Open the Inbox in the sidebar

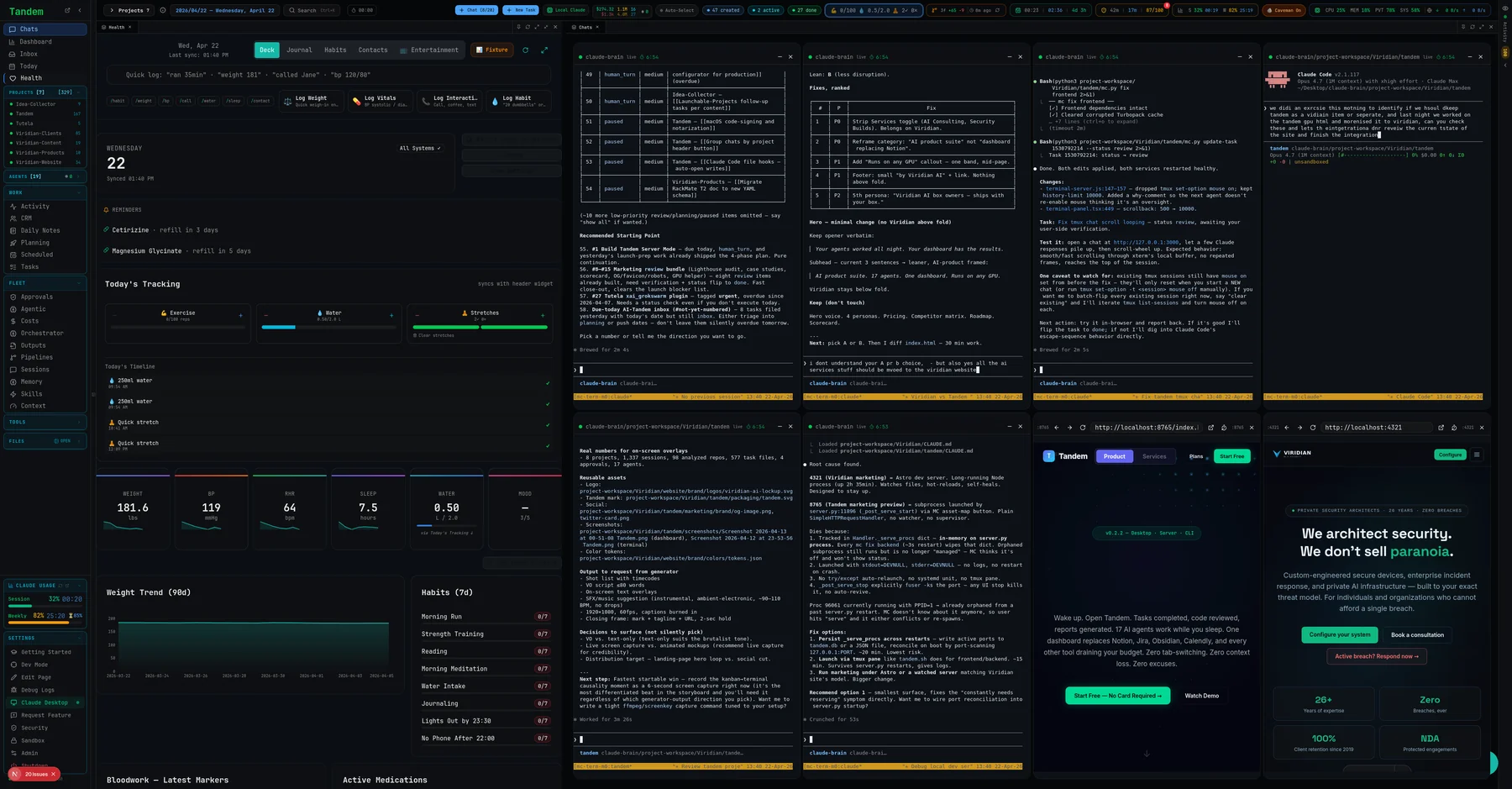click(x=45, y=54)
